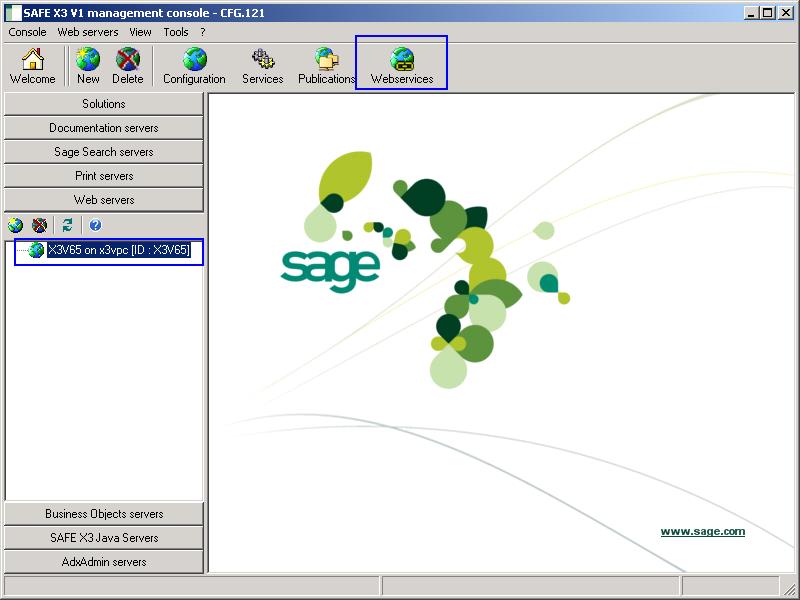Minimize the management console window
This screenshot has height=600, width=800.
coord(751,13)
